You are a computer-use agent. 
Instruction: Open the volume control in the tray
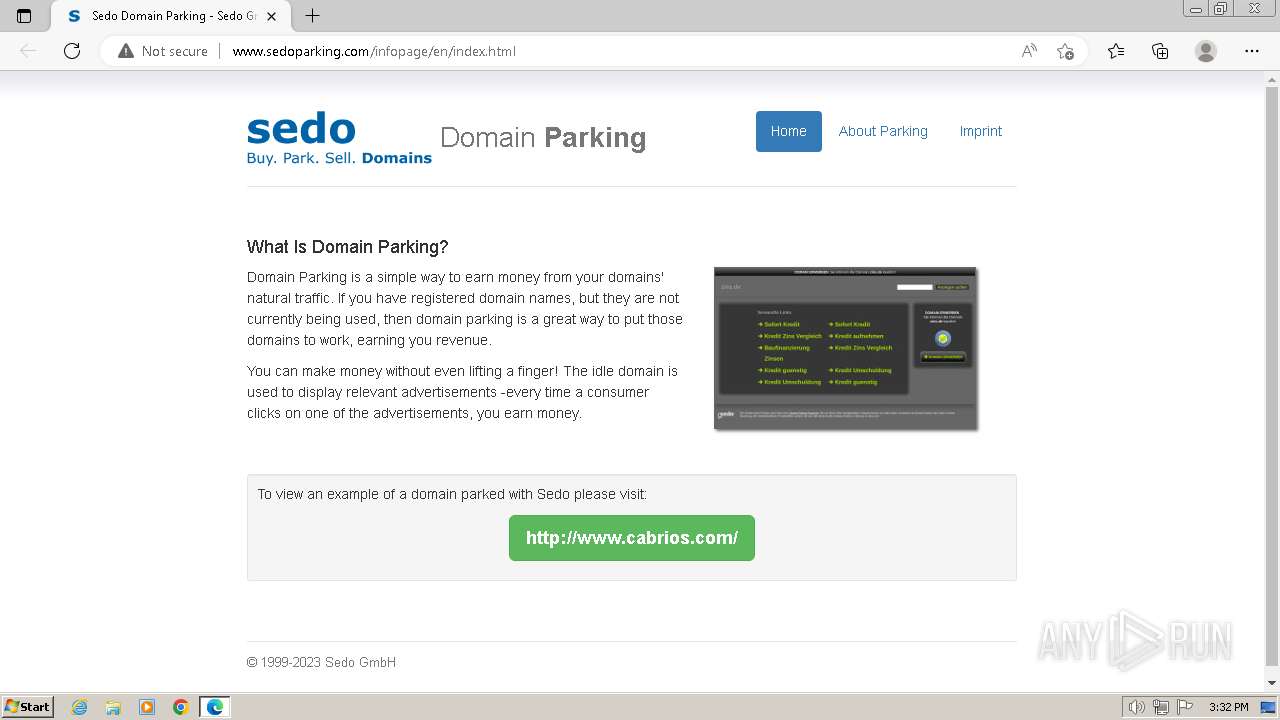[1137, 707]
